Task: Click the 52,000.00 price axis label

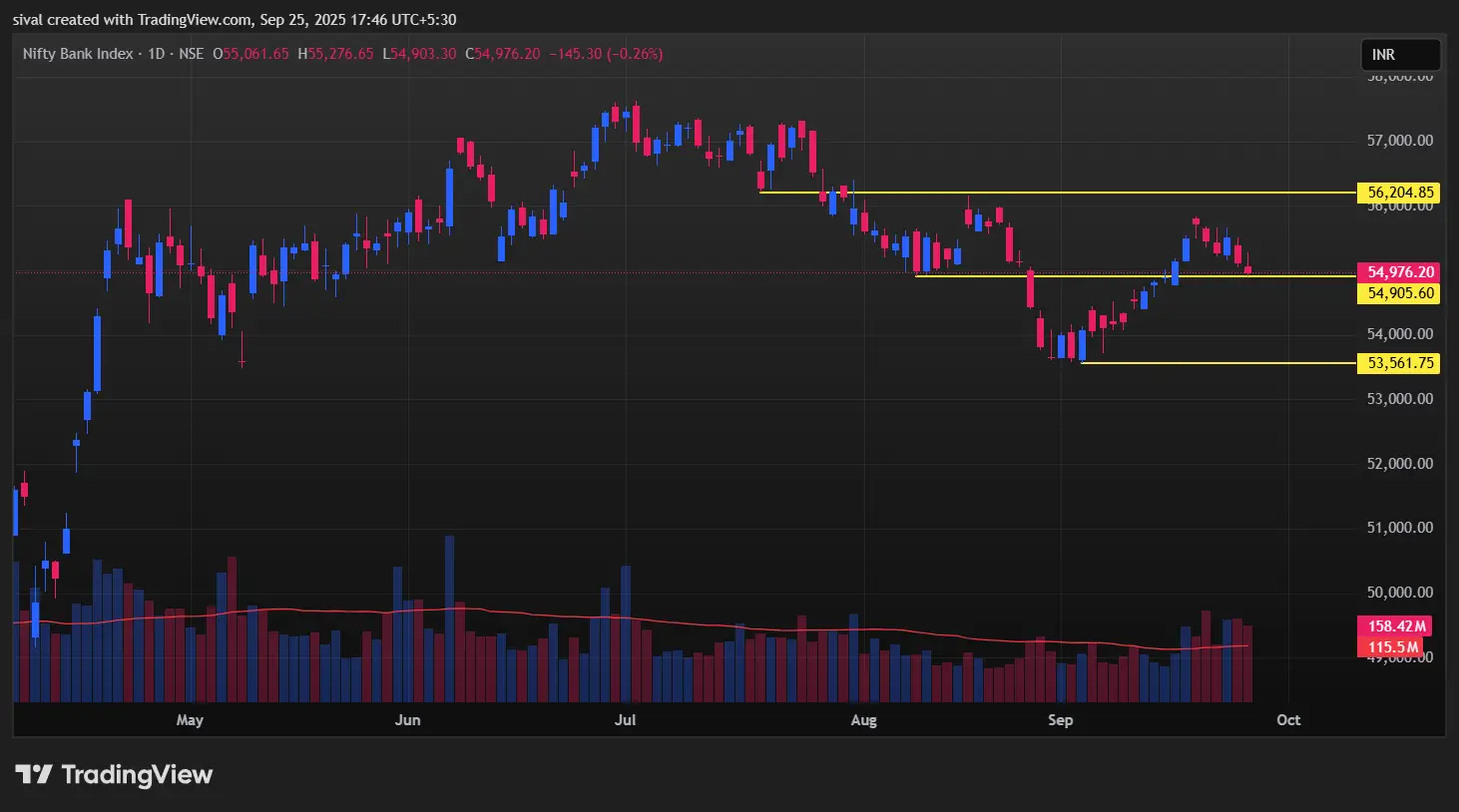Action: 1400,464
